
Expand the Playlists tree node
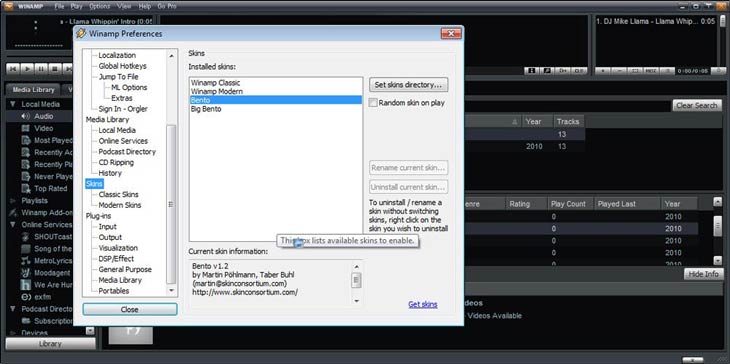click(x=13, y=201)
